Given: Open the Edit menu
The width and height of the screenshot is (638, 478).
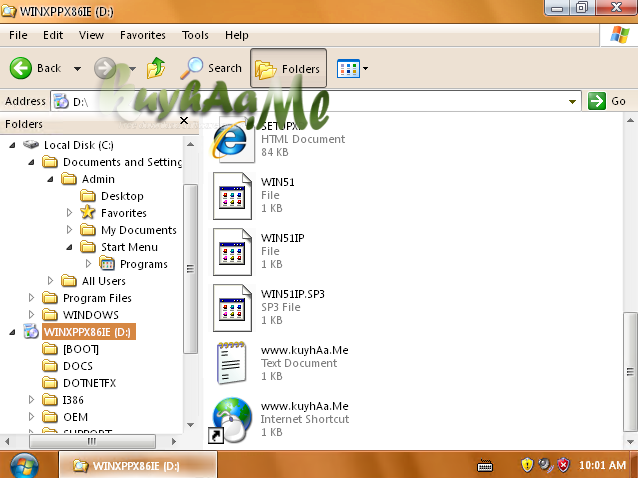Looking at the screenshot, I should click(x=53, y=35).
